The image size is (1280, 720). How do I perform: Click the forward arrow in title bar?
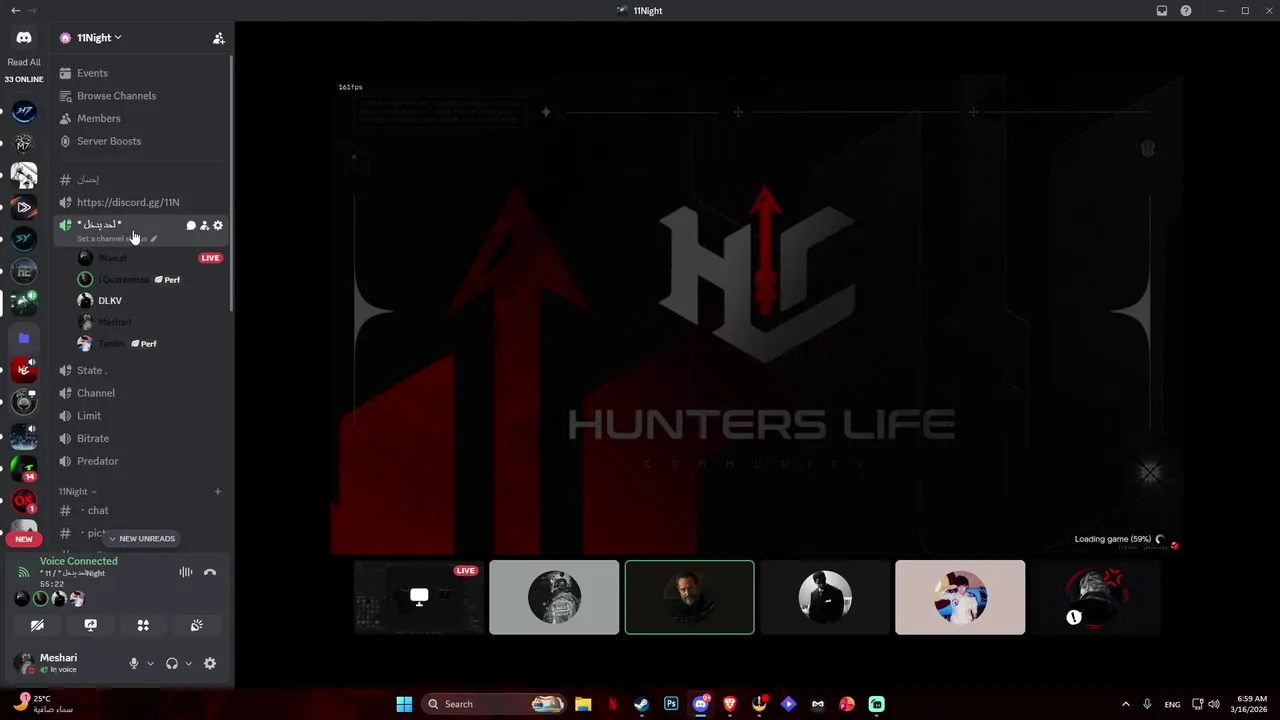click(x=33, y=11)
